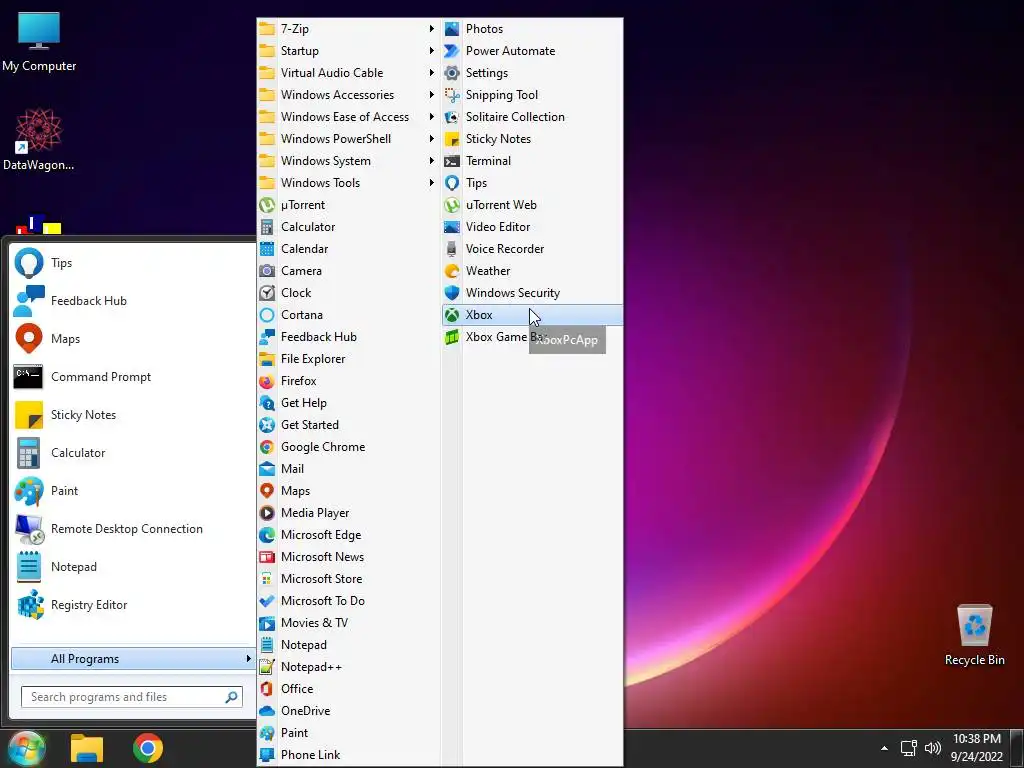Image resolution: width=1024 pixels, height=768 pixels.
Task: Launch µTorrent icon in programs list
Action: [267, 205]
